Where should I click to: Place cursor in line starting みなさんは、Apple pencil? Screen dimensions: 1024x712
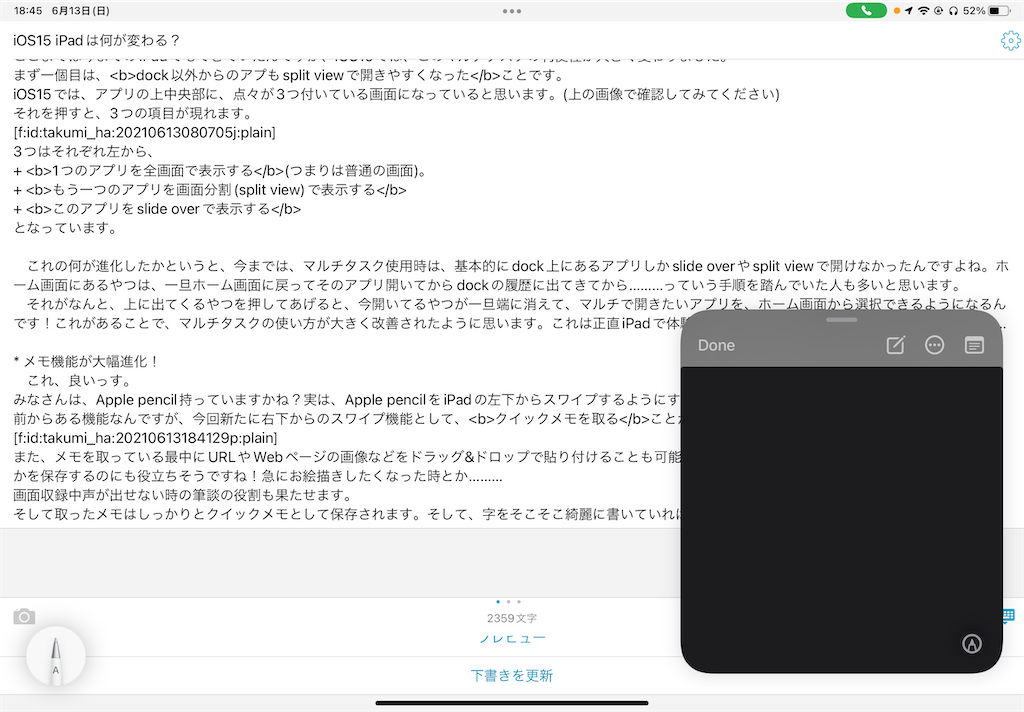(346, 400)
